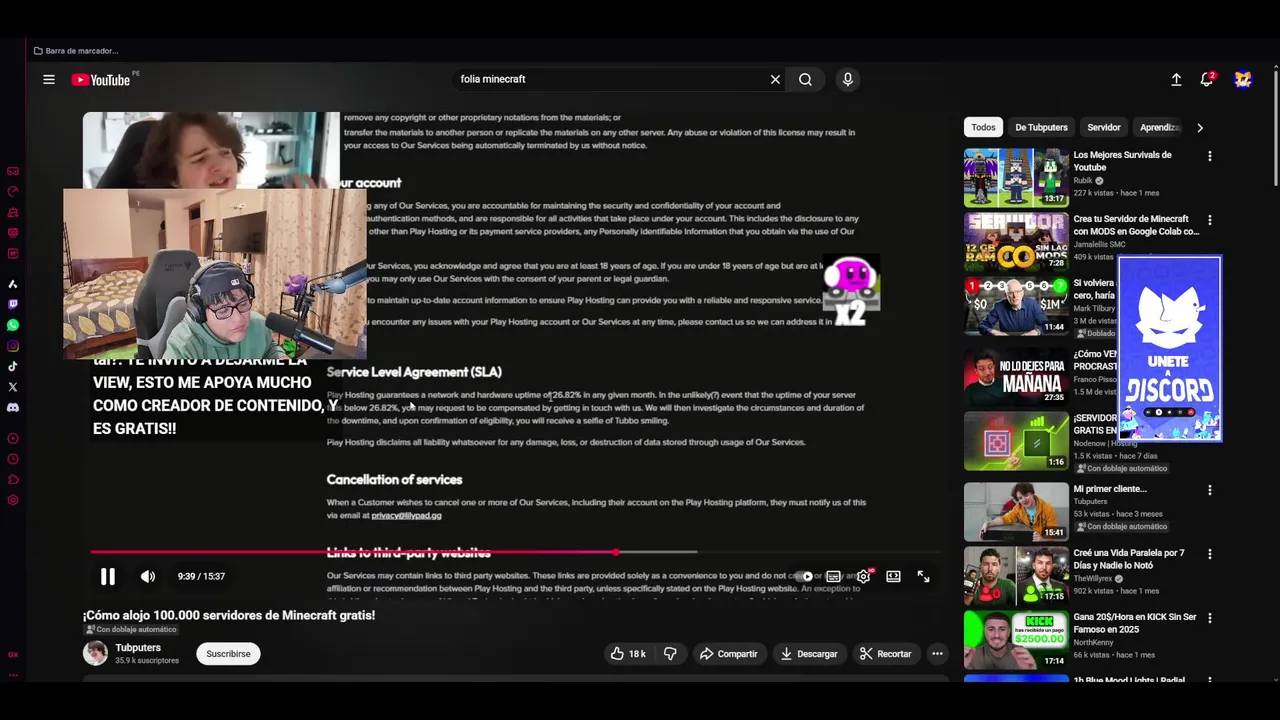The width and height of the screenshot is (1280, 720).
Task: Open the Tubupters channel avatar
Action: pyautogui.click(x=95, y=654)
